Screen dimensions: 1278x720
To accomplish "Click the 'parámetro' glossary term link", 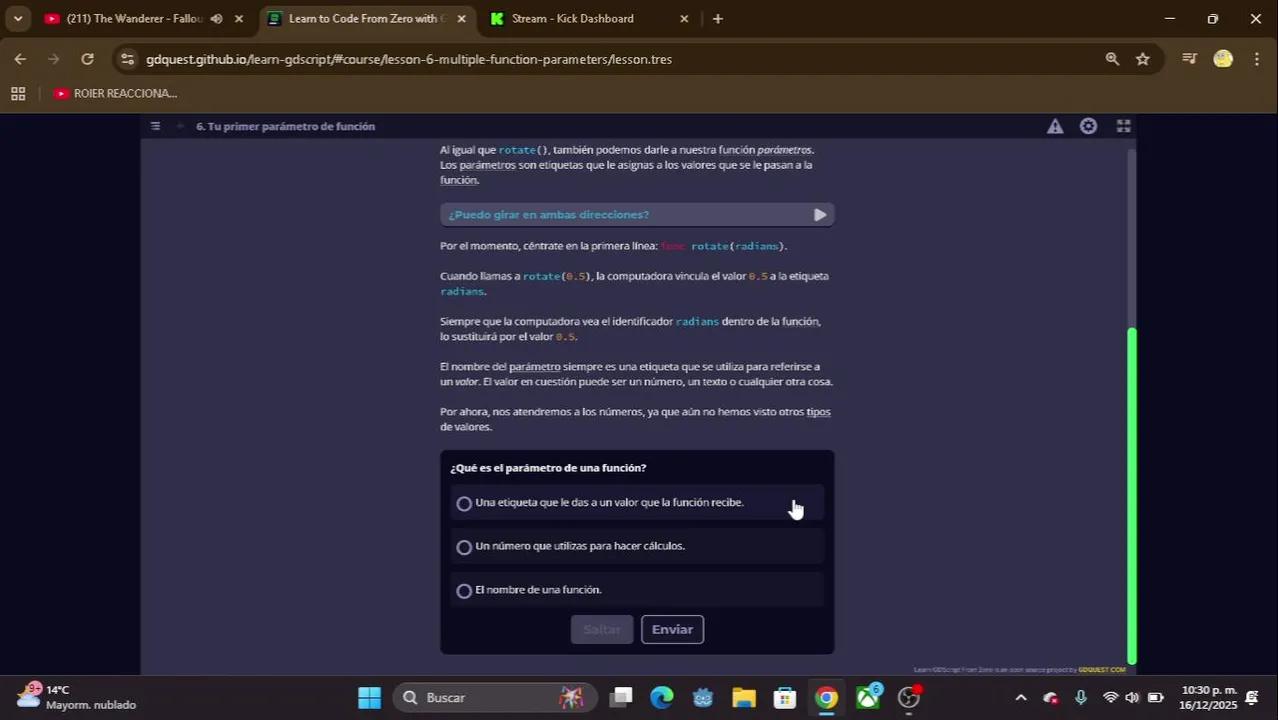I will 534,367.
